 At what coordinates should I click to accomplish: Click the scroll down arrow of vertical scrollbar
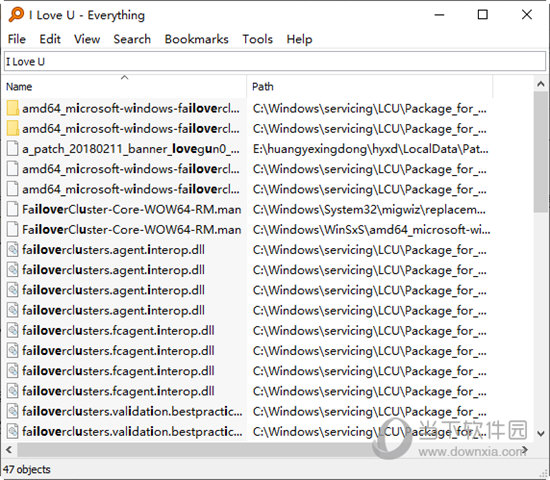pos(541,434)
